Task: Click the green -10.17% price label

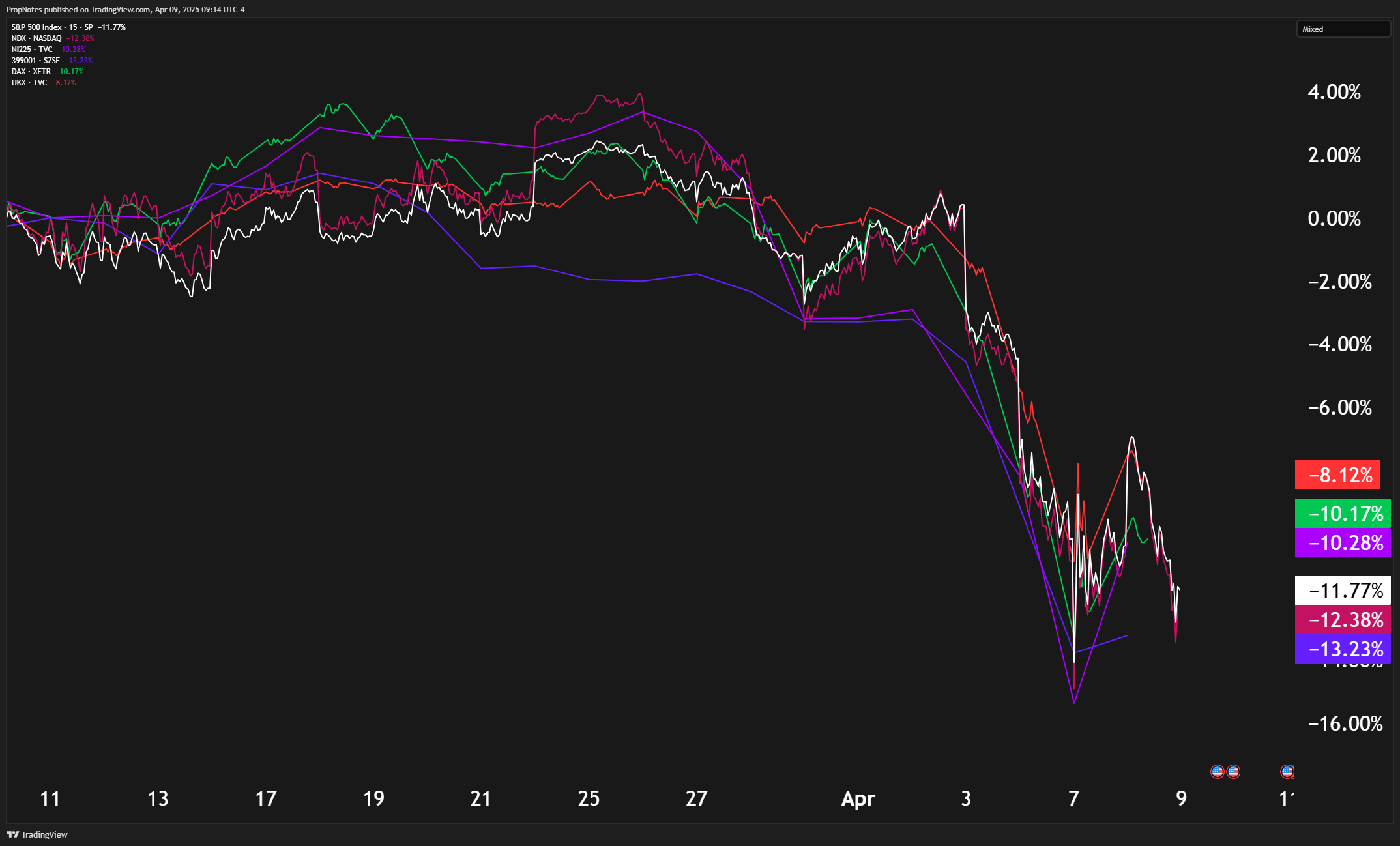Action: coord(1342,514)
